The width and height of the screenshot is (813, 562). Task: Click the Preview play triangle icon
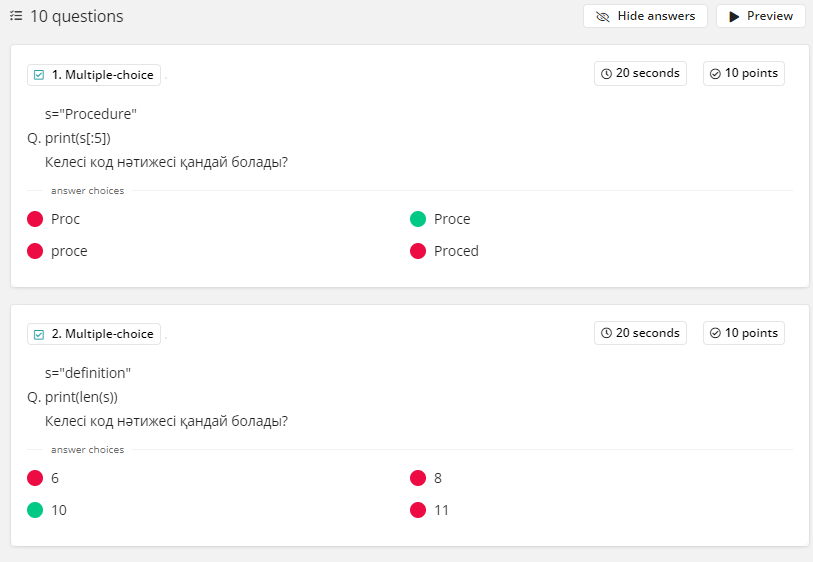coord(734,16)
